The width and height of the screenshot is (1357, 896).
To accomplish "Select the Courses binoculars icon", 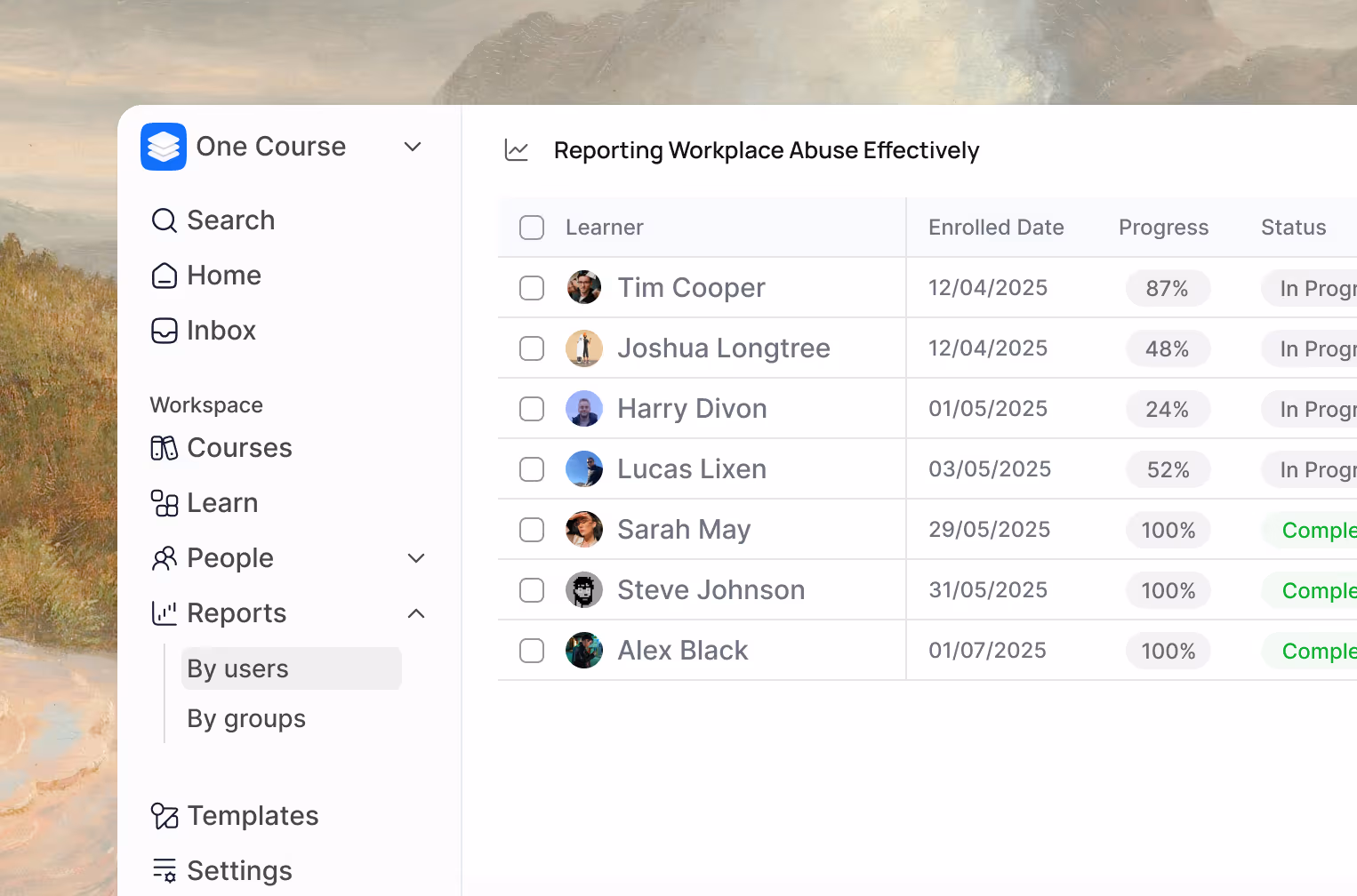I will [x=164, y=447].
